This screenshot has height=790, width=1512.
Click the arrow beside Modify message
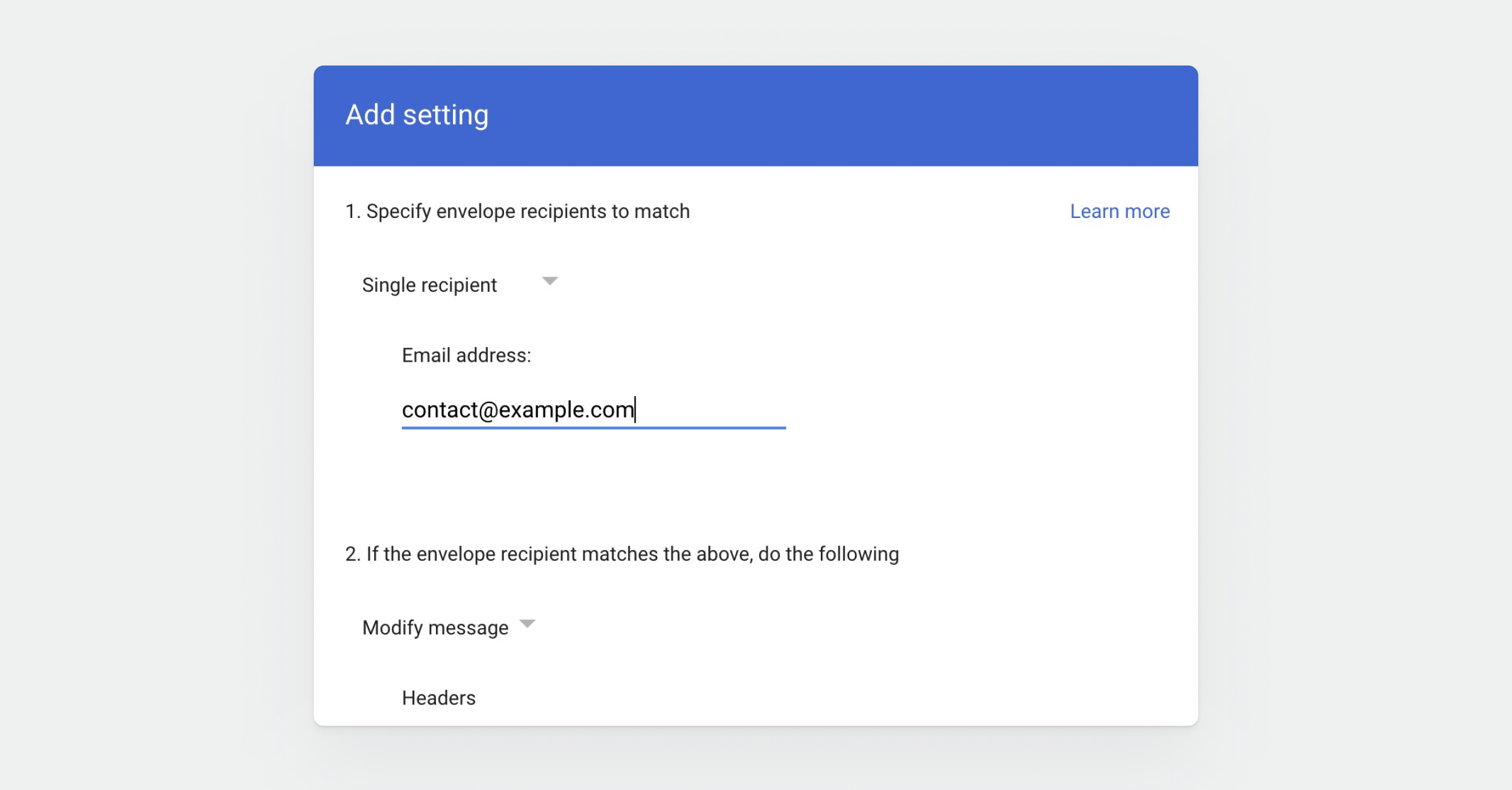tap(527, 624)
